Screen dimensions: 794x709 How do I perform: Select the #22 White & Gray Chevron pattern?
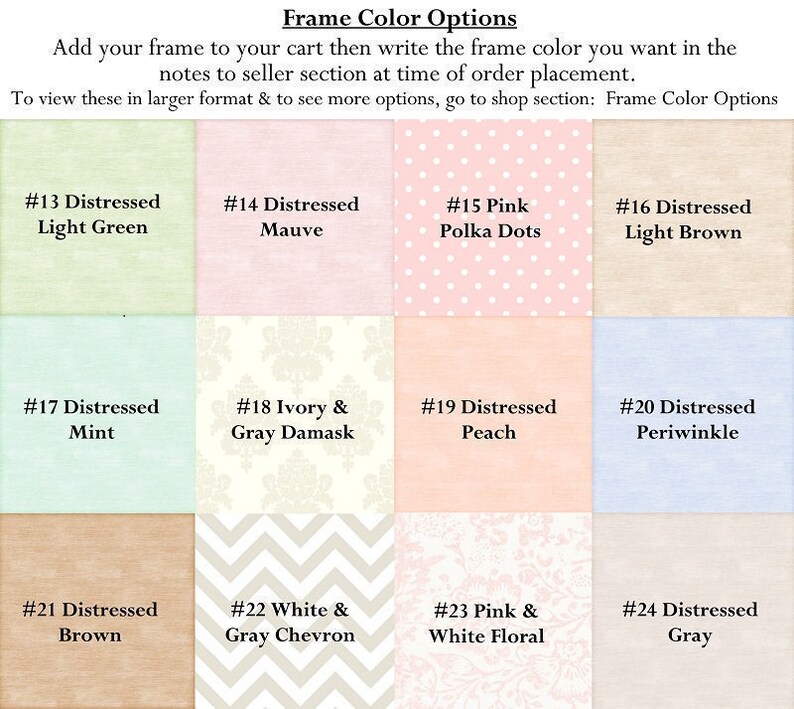[x=295, y=611]
